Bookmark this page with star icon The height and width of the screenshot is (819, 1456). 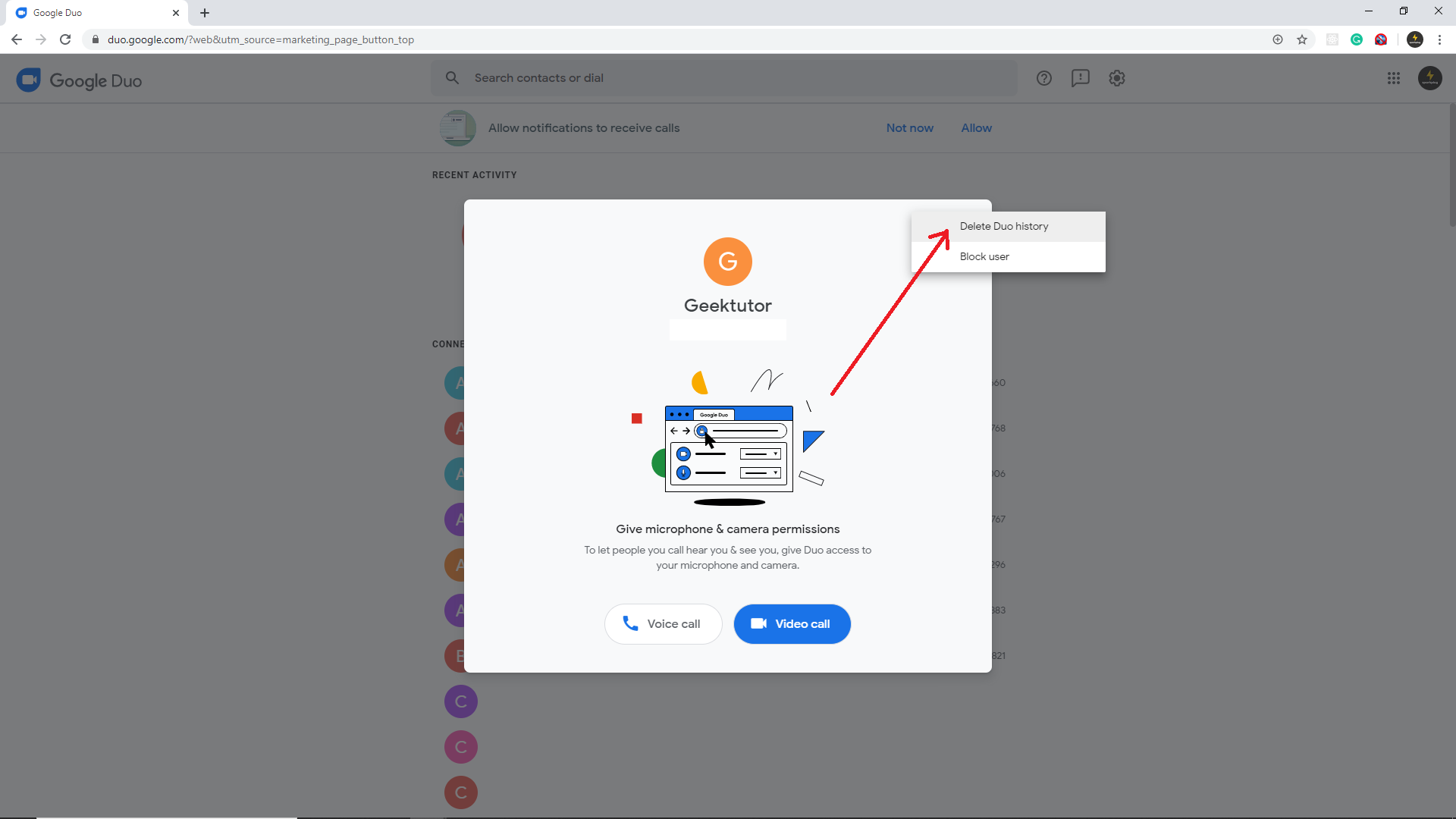pyautogui.click(x=1302, y=39)
